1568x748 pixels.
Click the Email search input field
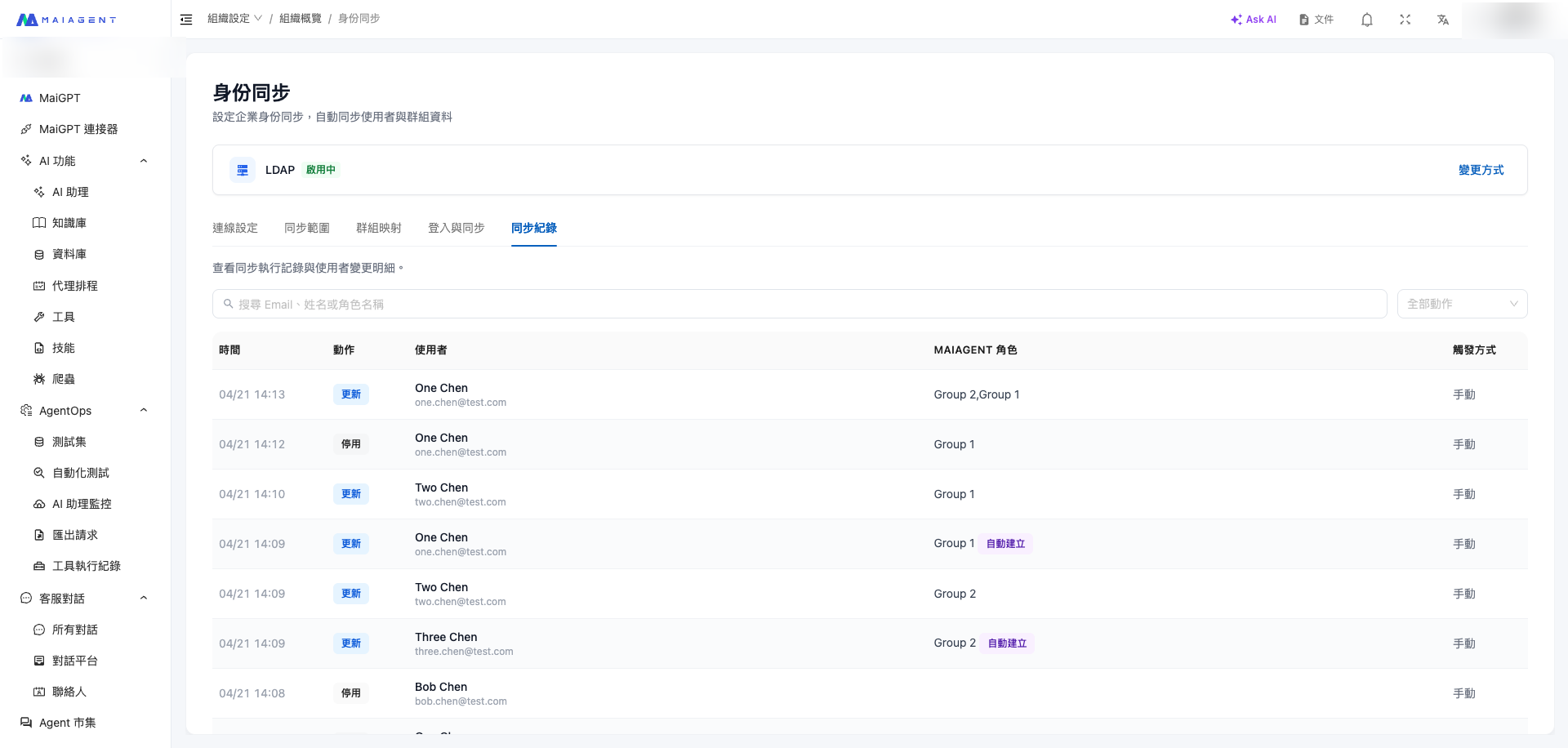(x=800, y=304)
